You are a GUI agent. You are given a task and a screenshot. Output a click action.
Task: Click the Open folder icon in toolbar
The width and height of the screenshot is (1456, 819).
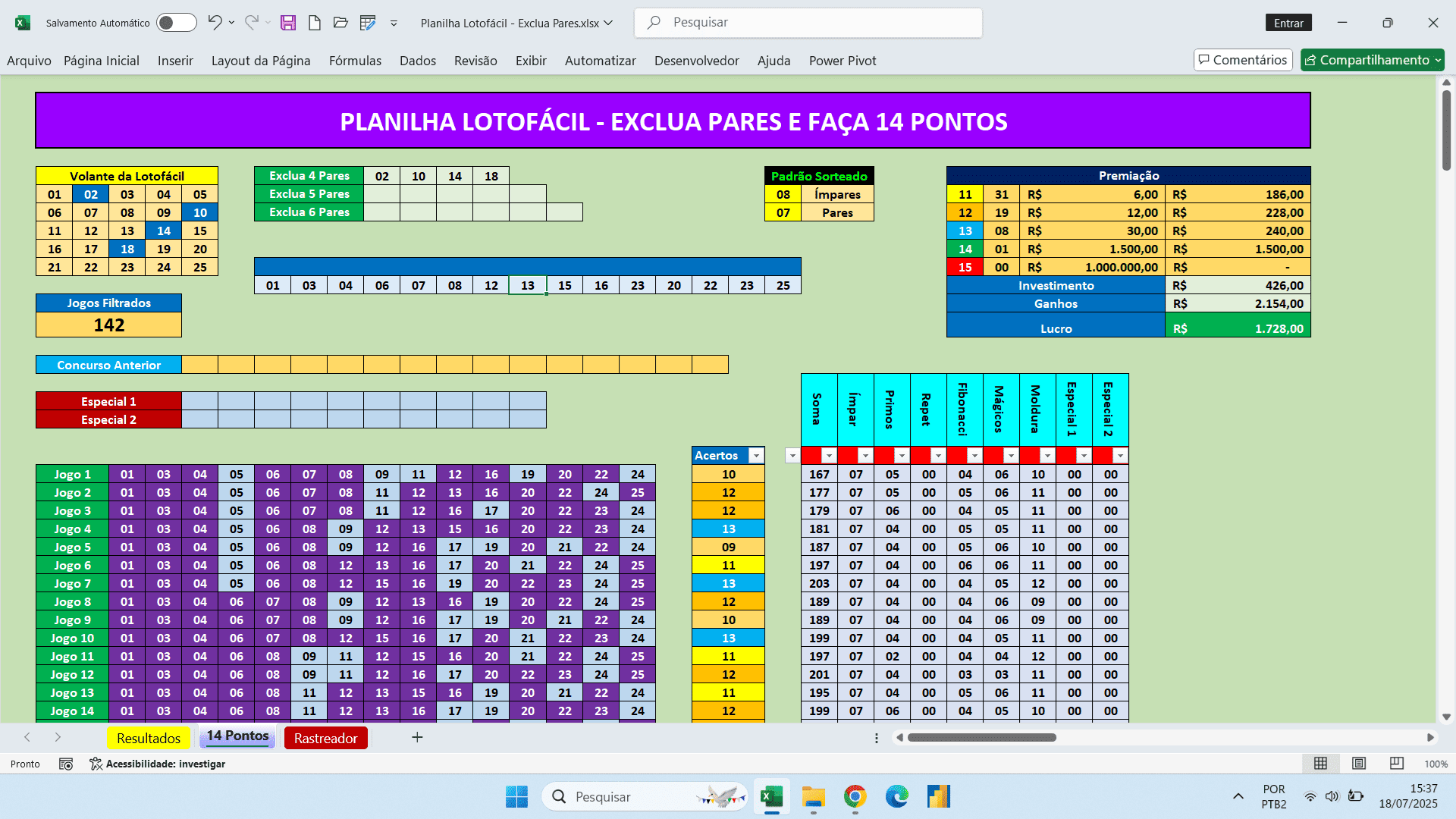(x=340, y=23)
